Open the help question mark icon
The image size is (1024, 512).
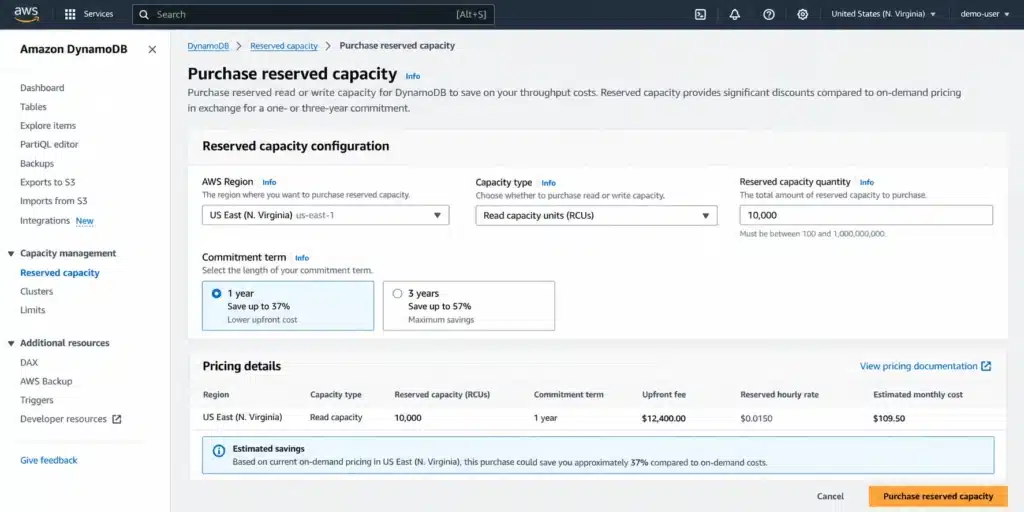[769, 14]
